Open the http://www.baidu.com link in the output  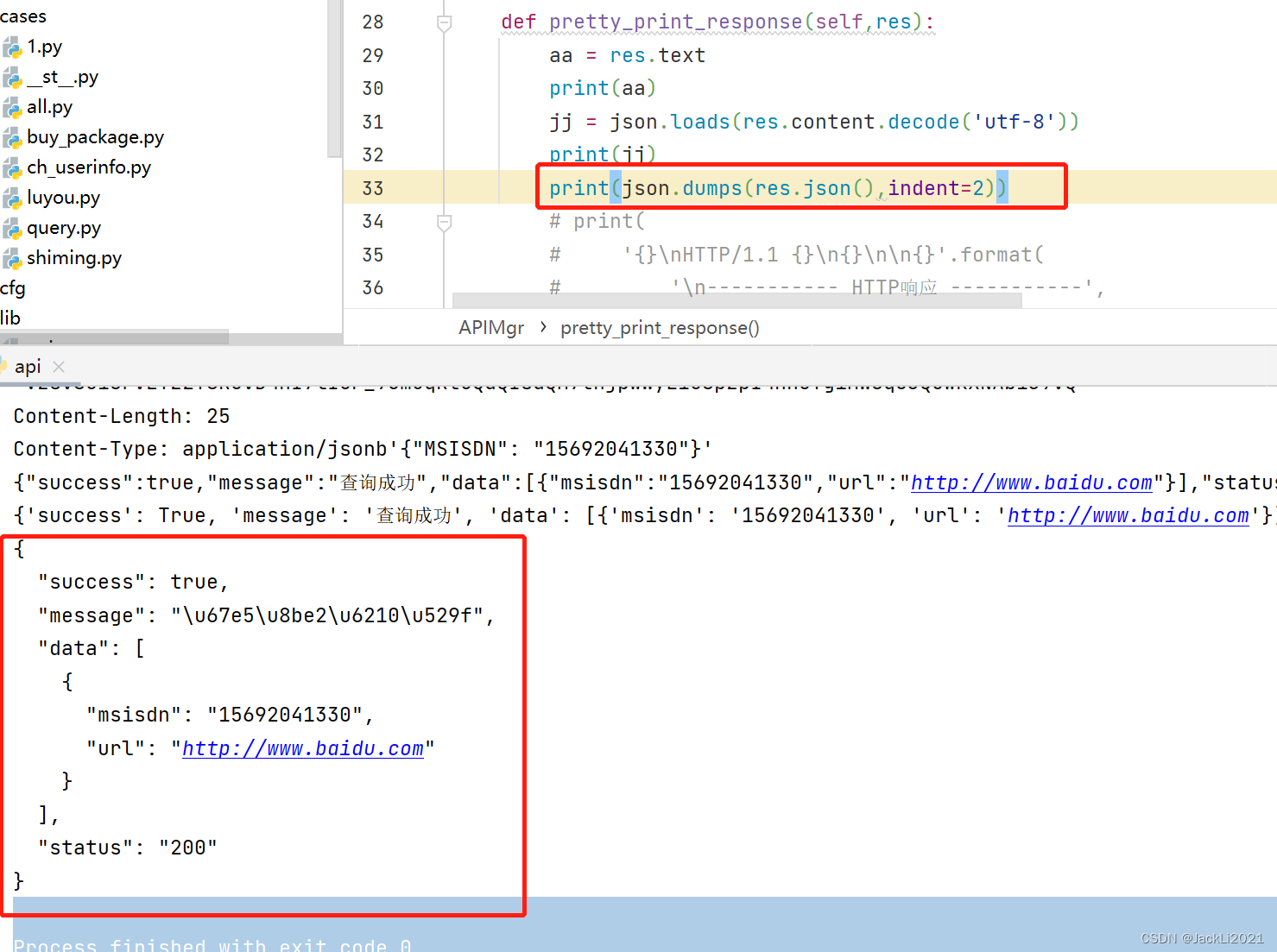[x=1031, y=482]
